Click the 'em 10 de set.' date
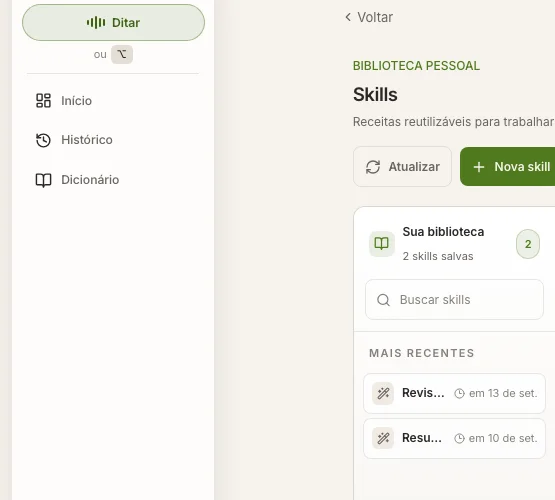The width and height of the screenshot is (555, 500). pos(503,438)
